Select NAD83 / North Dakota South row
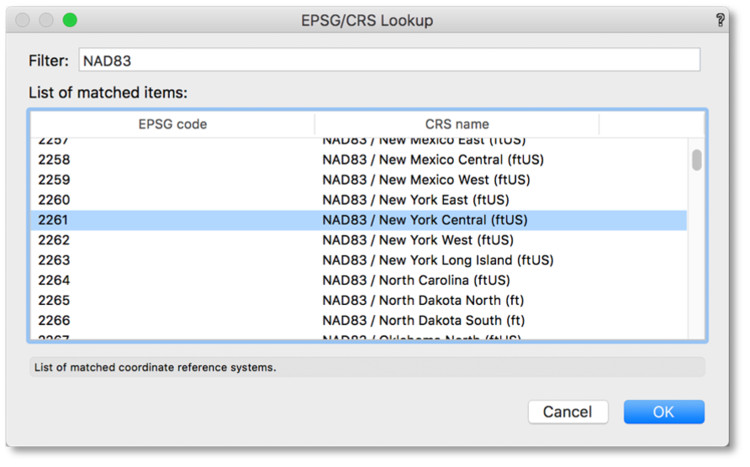The height and width of the screenshot is (467, 750). coord(423,320)
